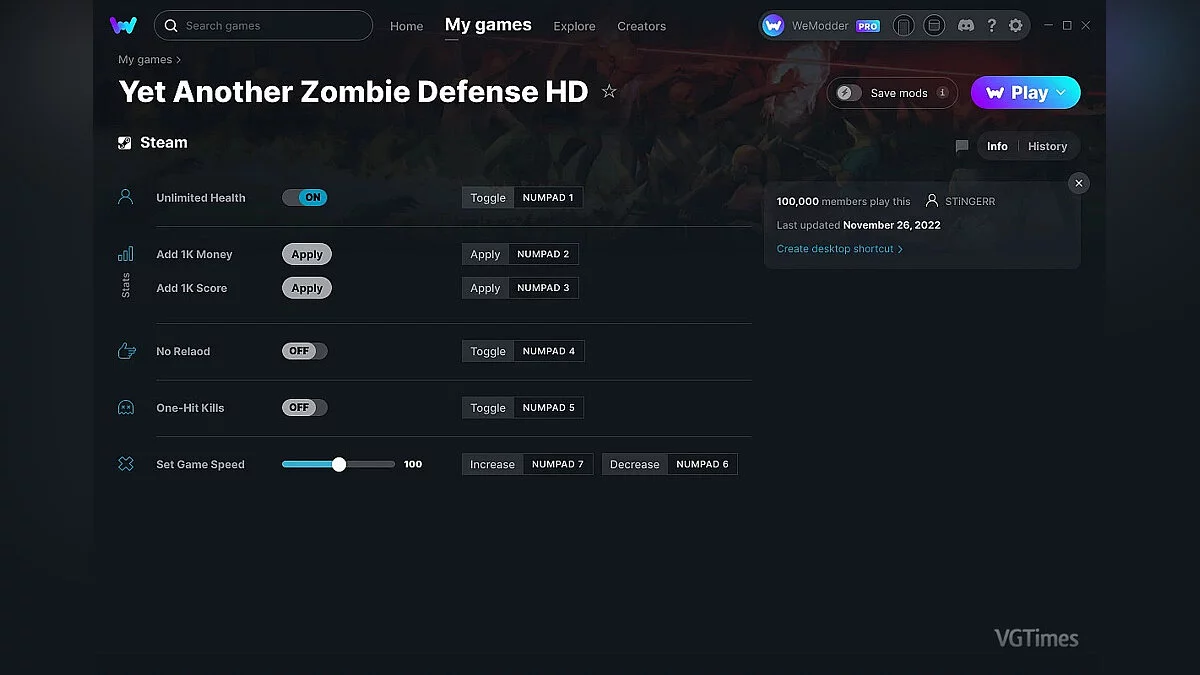Change the NUMPAD 7 Increase hotkey
The width and height of the screenshot is (1200, 675).
[558, 464]
